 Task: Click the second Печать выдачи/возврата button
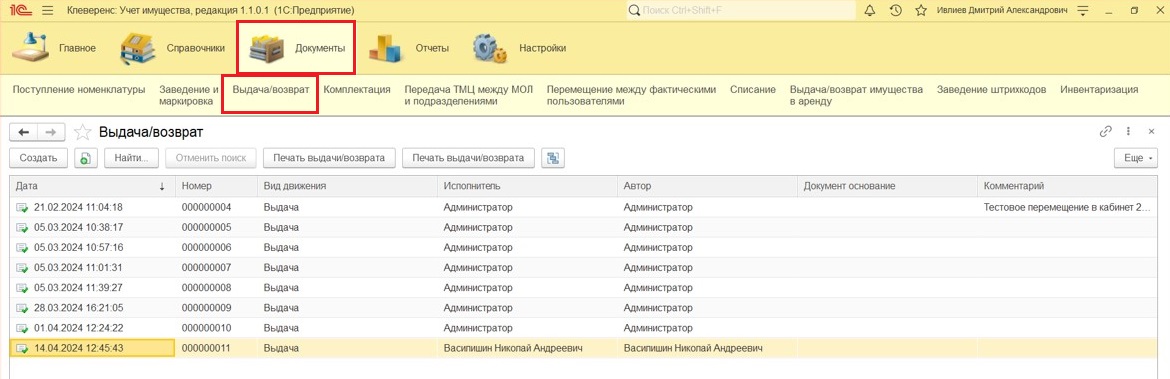pyautogui.click(x=468, y=158)
